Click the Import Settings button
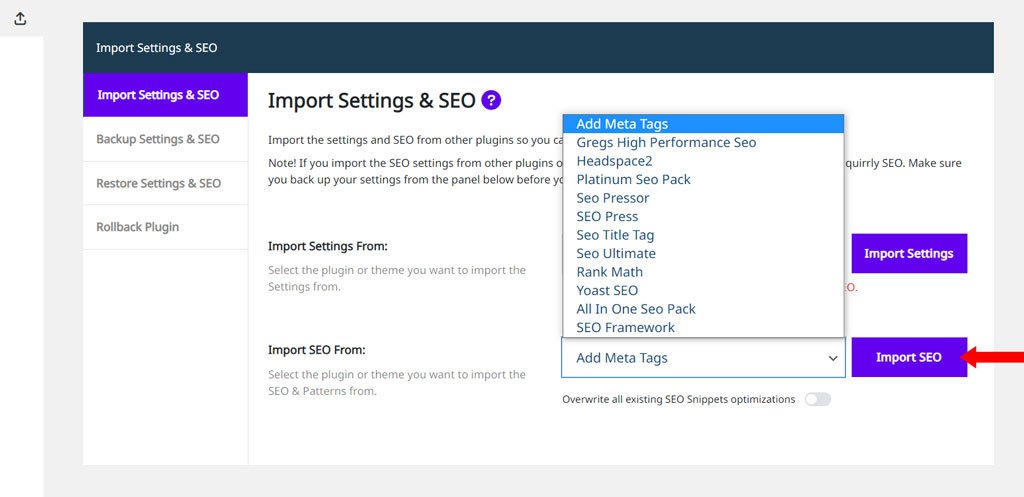Image resolution: width=1024 pixels, height=497 pixels. tap(908, 253)
